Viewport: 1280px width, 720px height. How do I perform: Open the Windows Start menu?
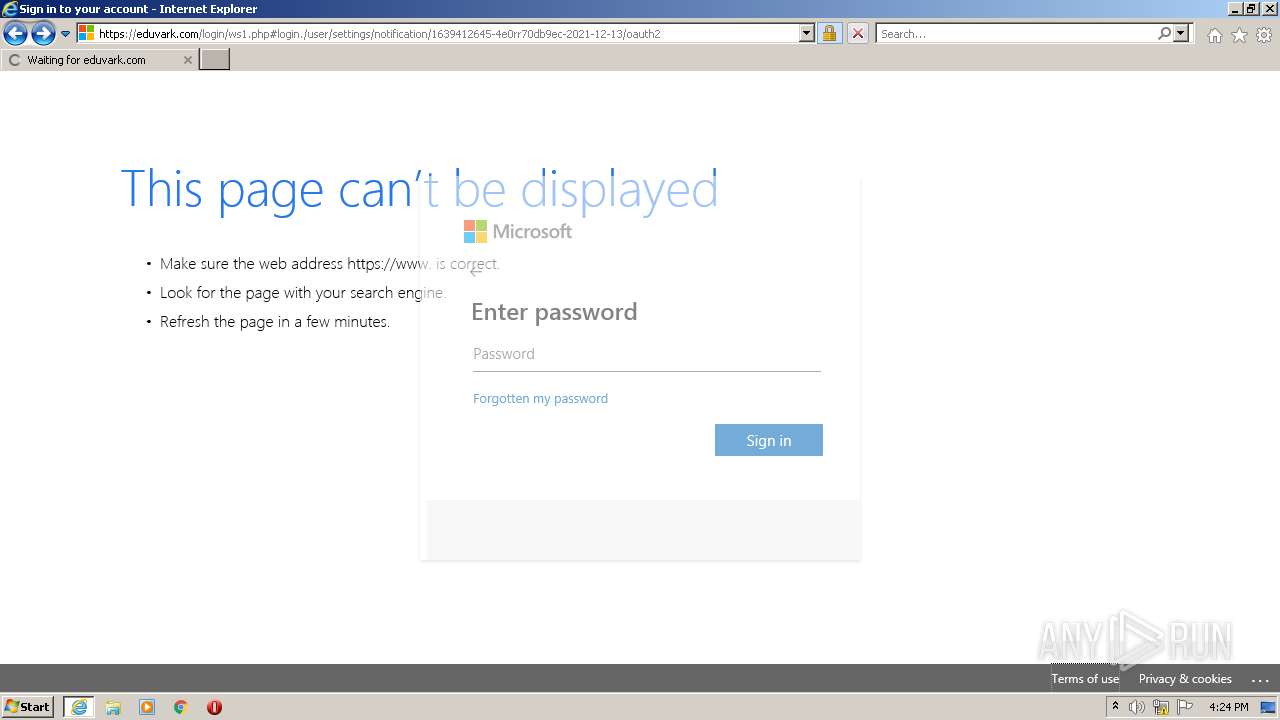point(27,707)
